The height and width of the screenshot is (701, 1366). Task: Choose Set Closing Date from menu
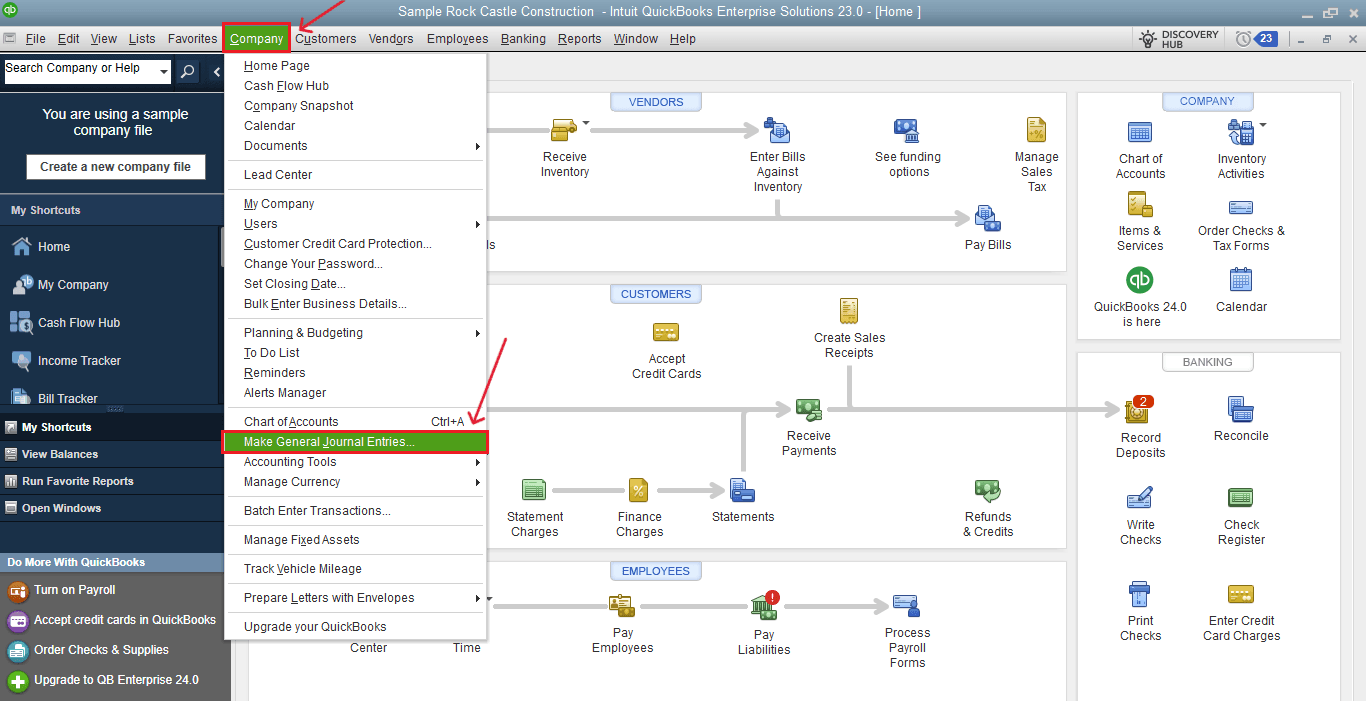294,284
